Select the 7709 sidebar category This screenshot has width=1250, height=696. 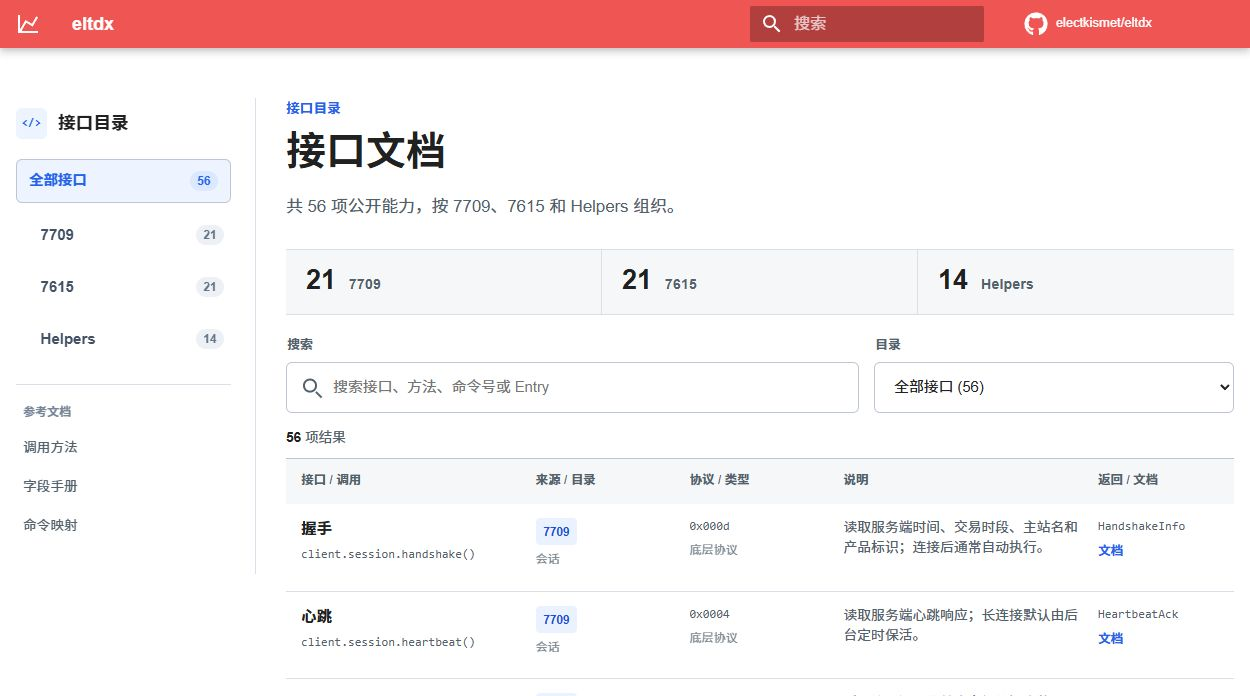tap(123, 235)
